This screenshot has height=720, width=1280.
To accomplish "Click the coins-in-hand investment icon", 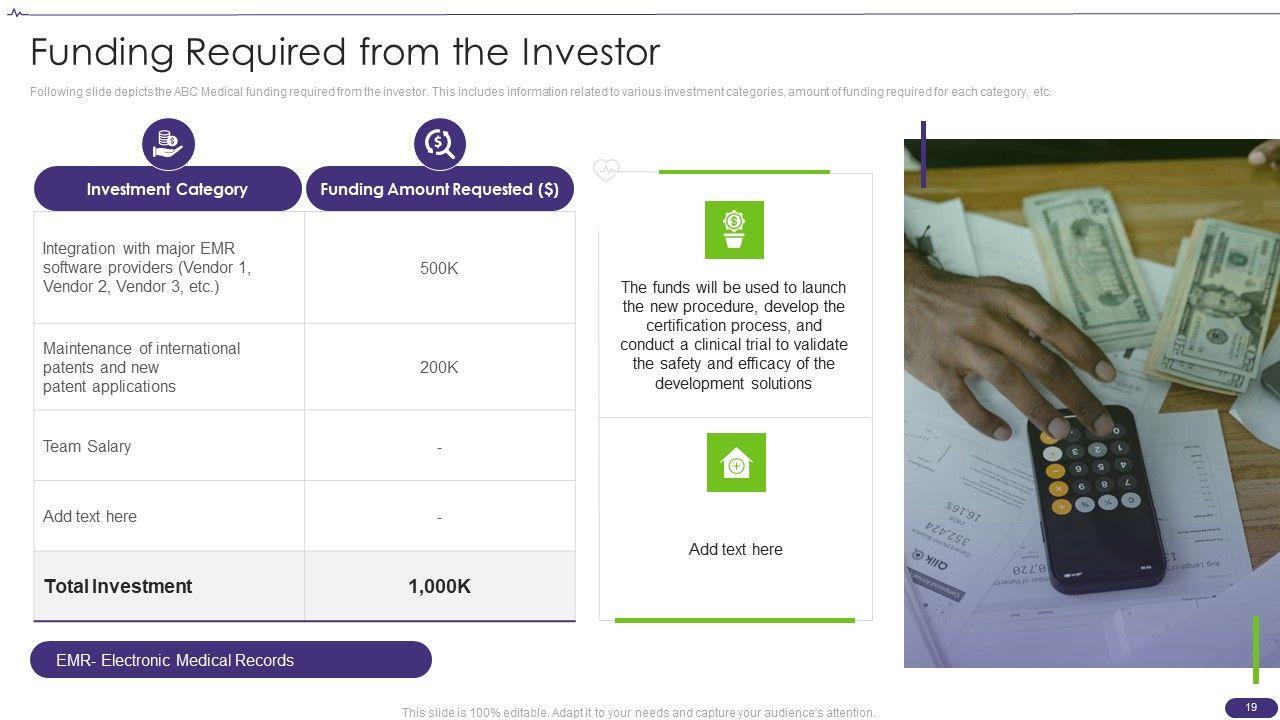I will [x=168, y=144].
